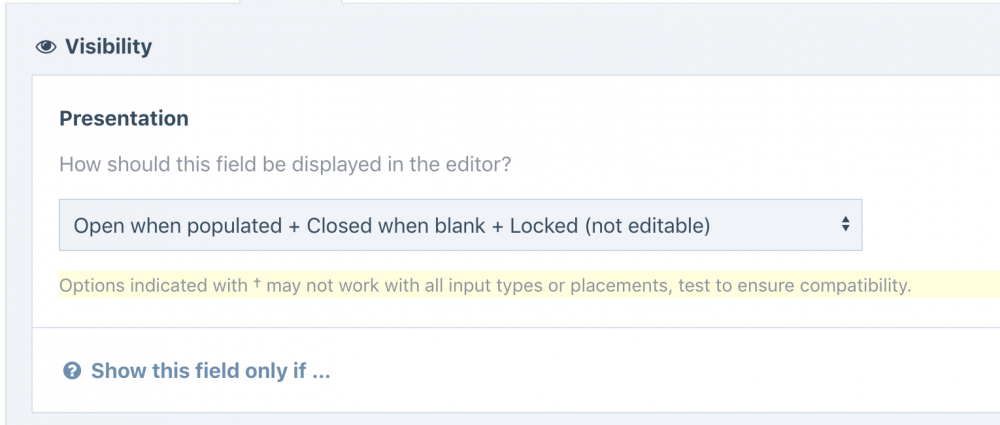Click the grey area below the Visibility panel
Image resolution: width=1000 pixels, height=425 pixels.
click(x=500, y=419)
